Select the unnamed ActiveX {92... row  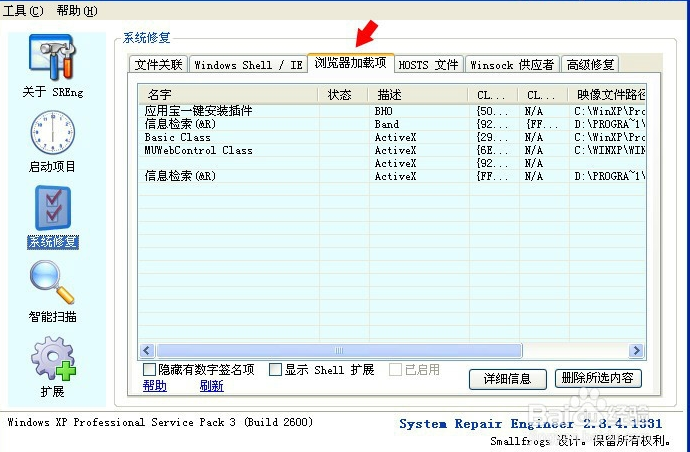point(392,163)
